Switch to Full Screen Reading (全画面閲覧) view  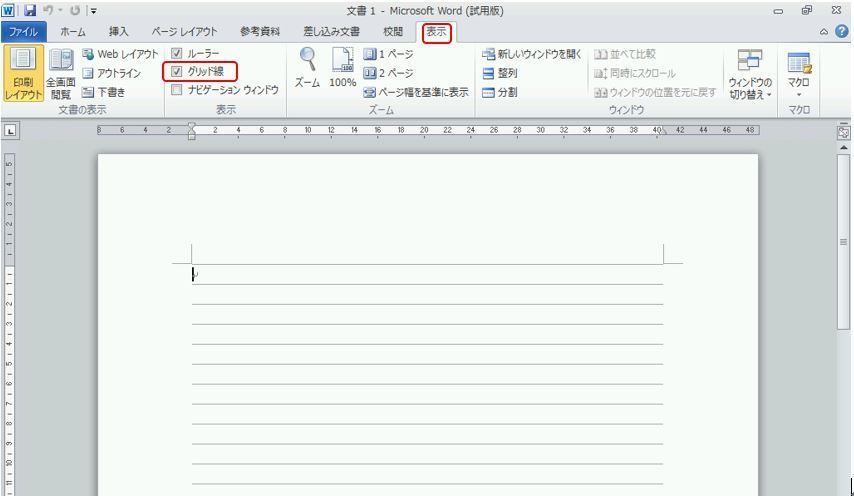(x=60, y=74)
